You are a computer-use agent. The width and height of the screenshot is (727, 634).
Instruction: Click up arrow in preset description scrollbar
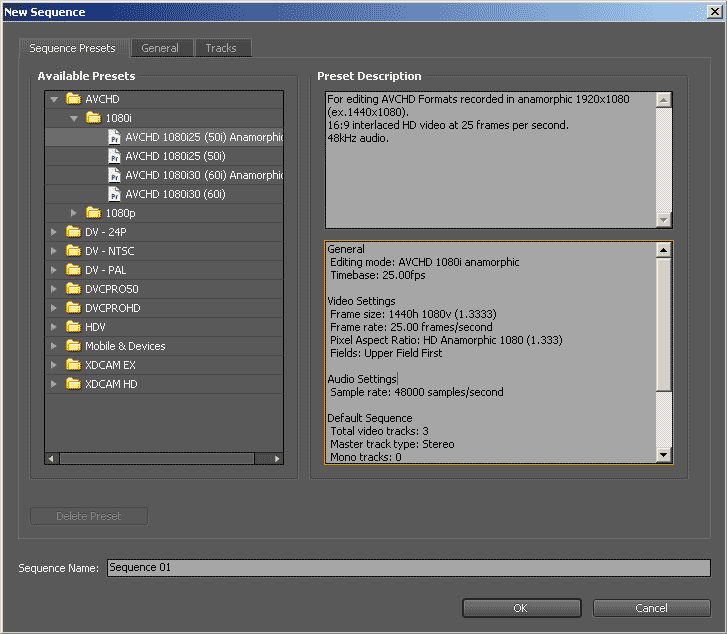(x=664, y=100)
